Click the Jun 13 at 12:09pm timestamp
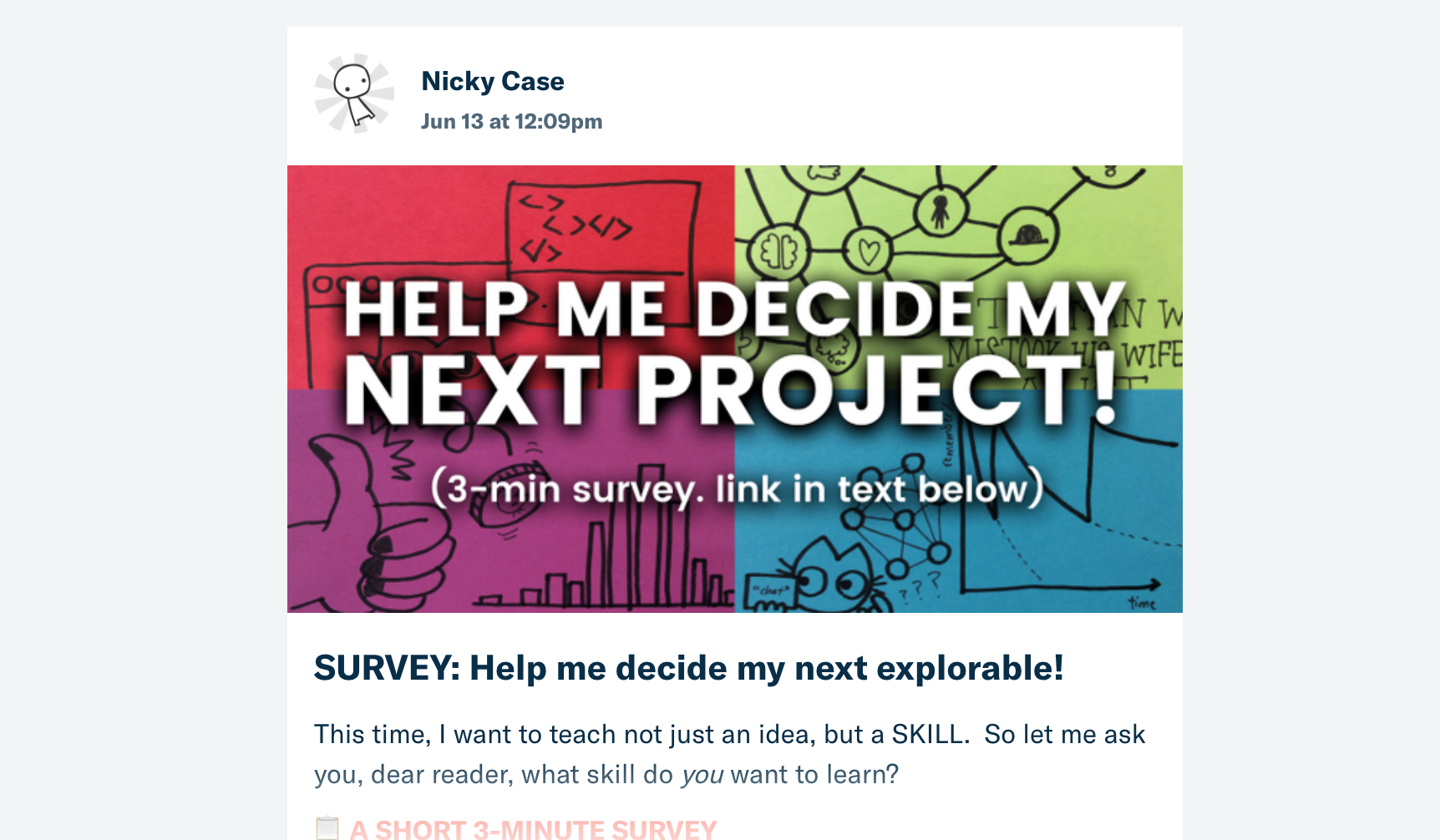1440x840 pixels. point(511,122)
